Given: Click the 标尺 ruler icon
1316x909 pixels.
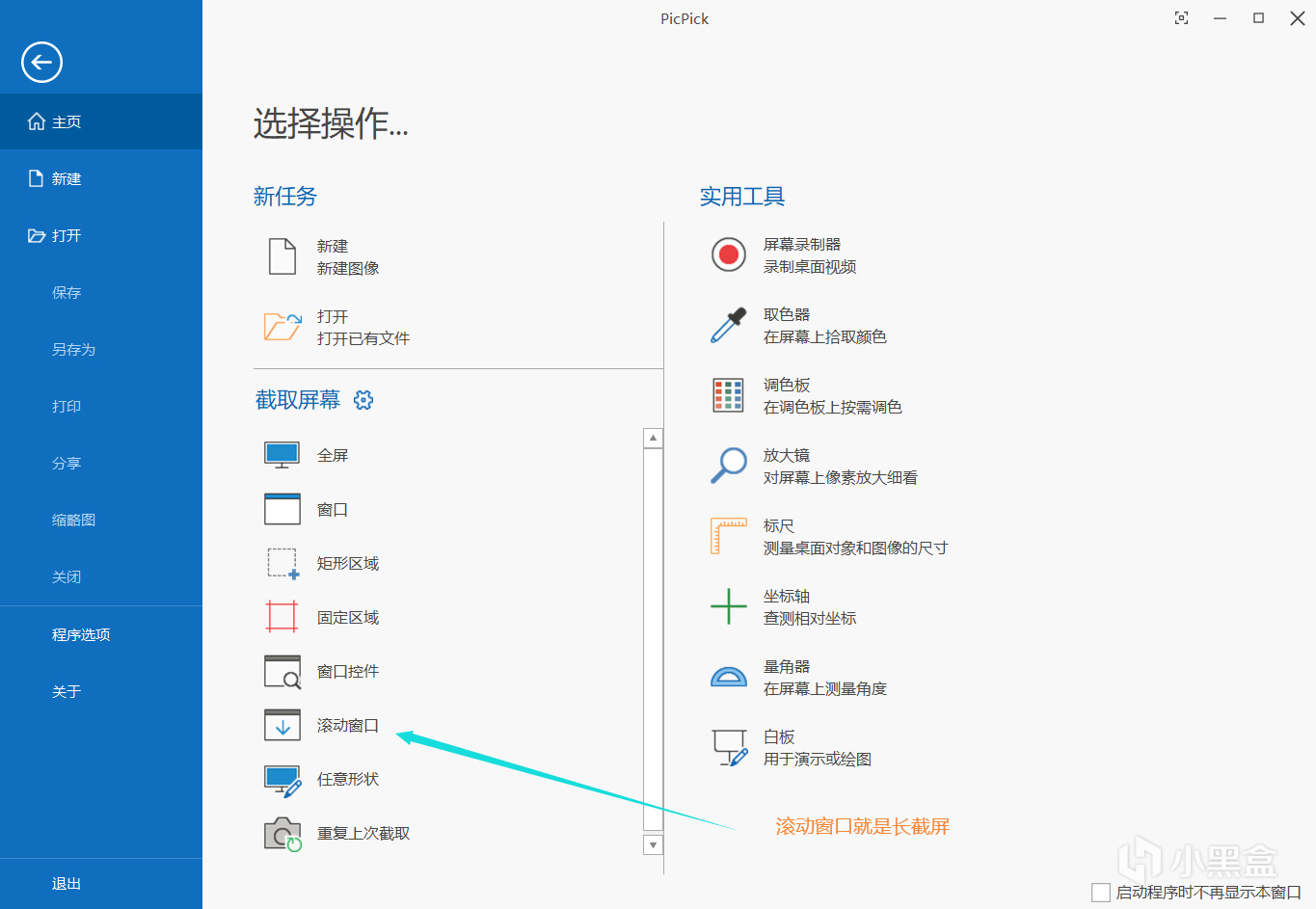Looking at the screenshot, I should coord(729,536).
